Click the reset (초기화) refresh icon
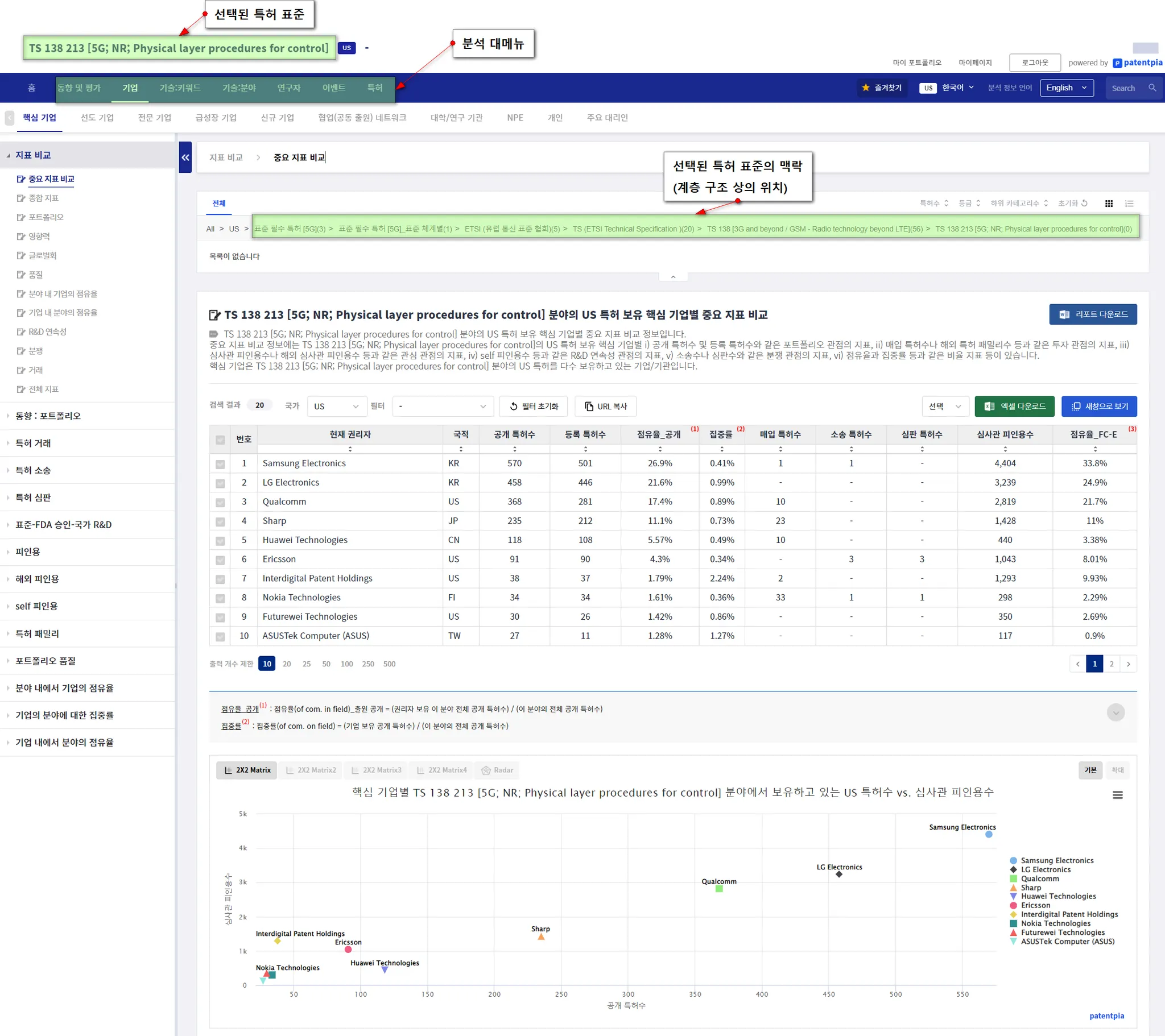This screenshot has width=1165, height=1036. coord(1085,203)
